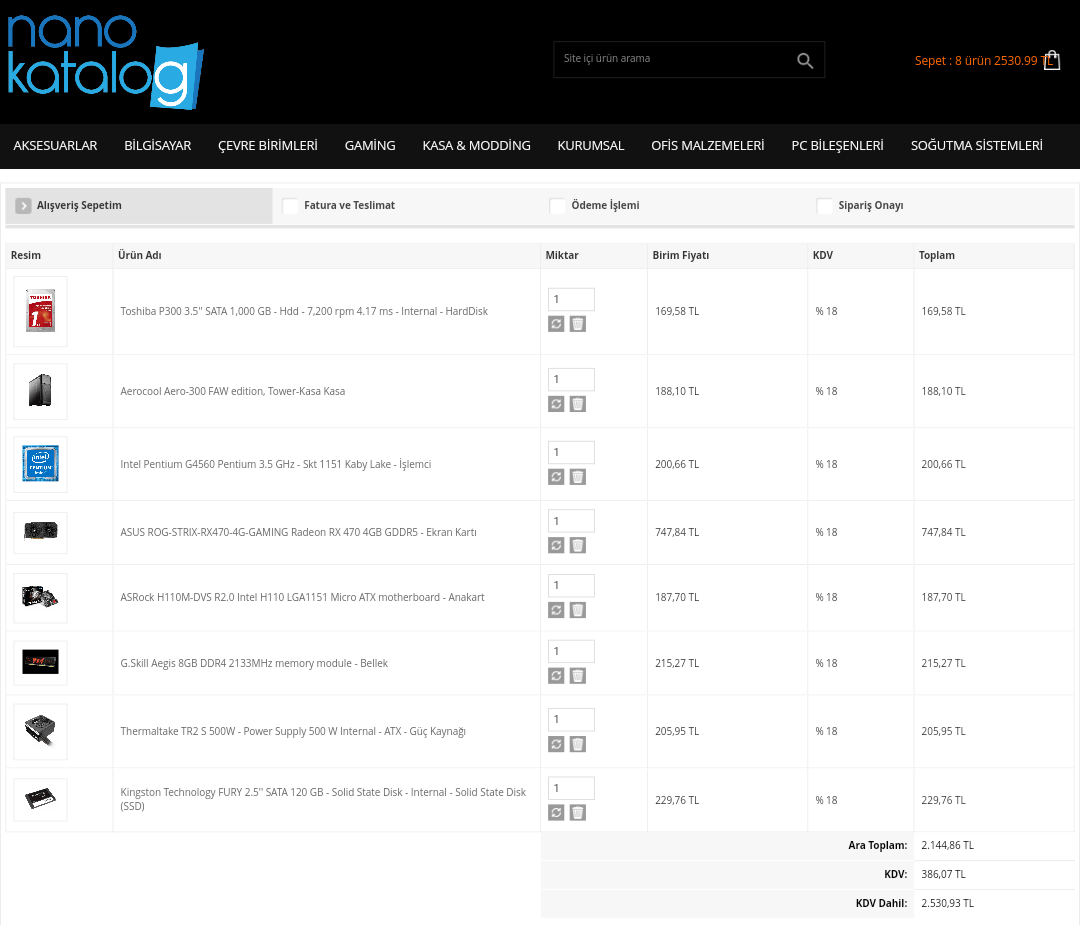
Task: Open Aerocool Aero-300 FAW edition link
Action: coord(233,391)
